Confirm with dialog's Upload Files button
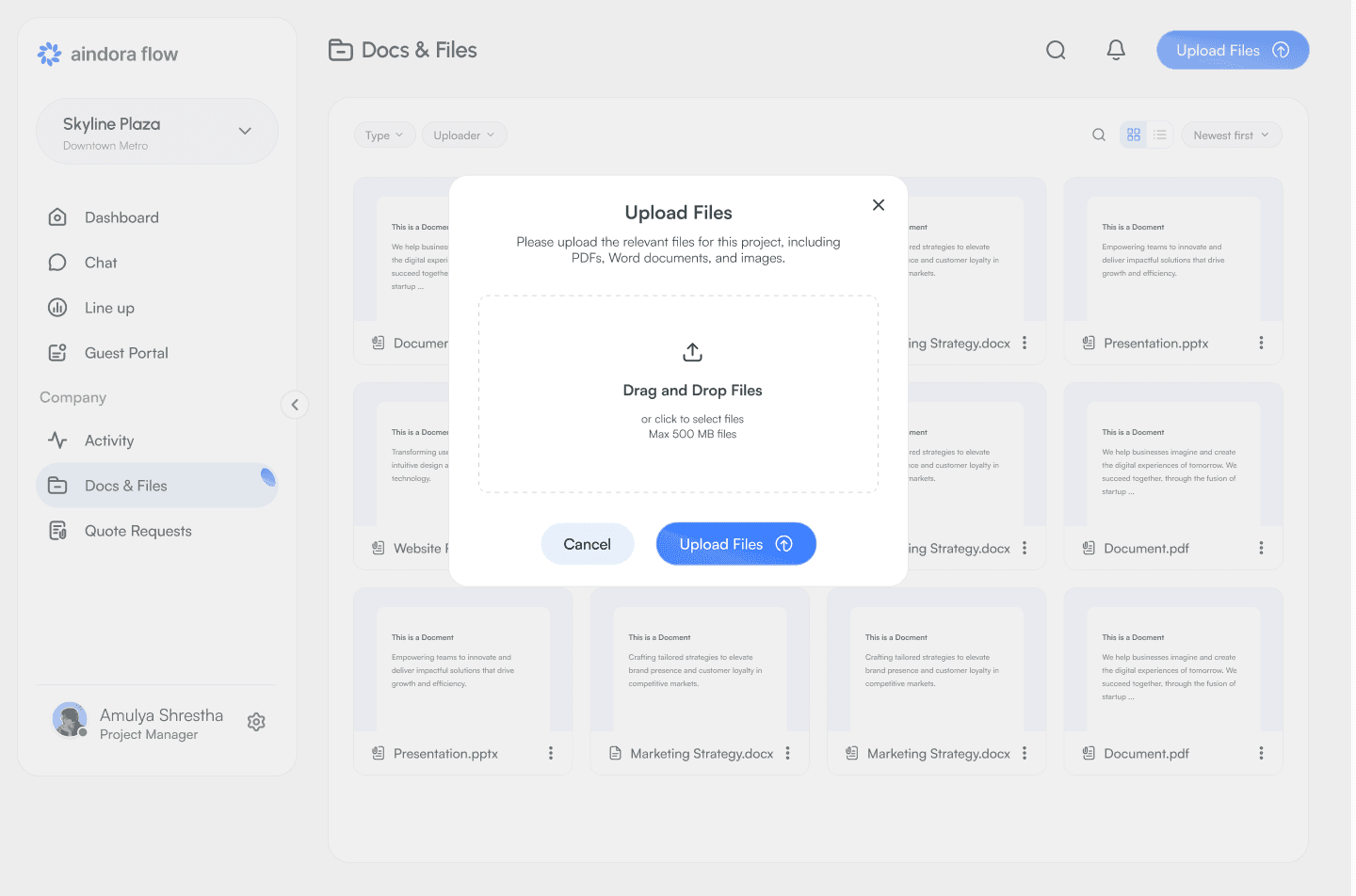1356x896 pixels. [736, 544]
